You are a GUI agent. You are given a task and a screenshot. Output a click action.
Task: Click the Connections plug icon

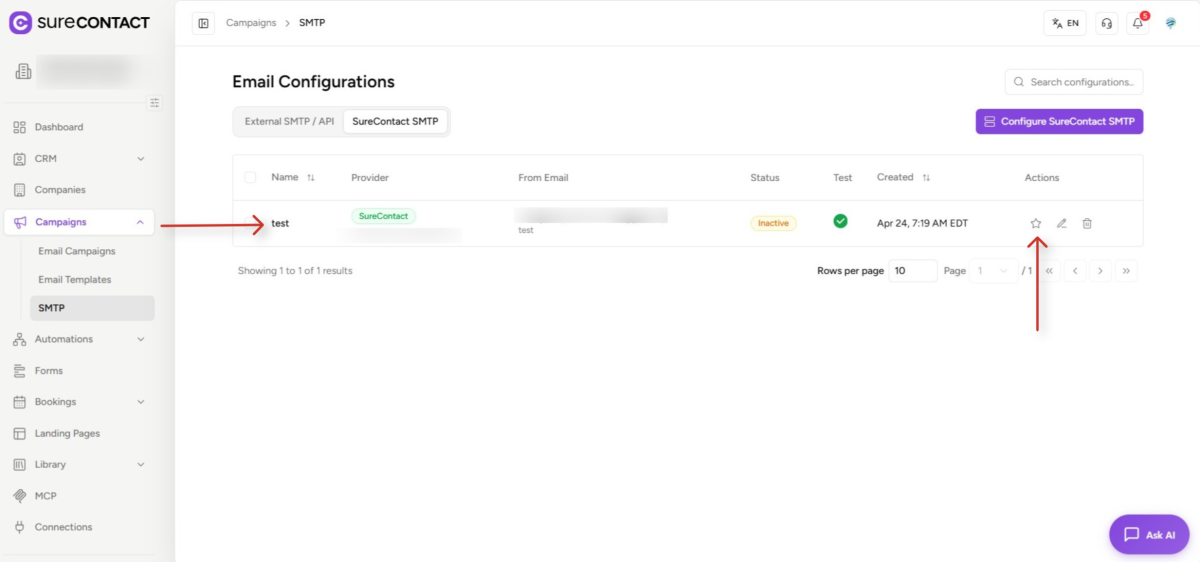pos(20,527)
